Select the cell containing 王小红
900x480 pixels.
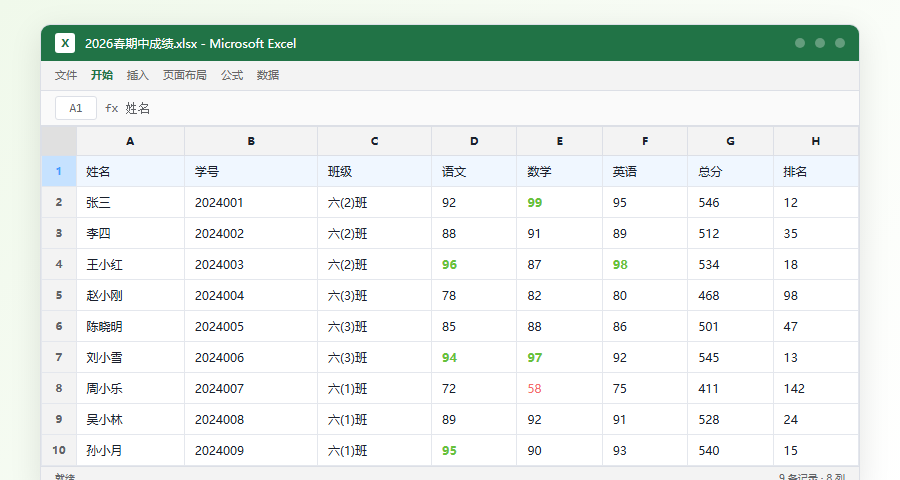(x=130, y=264)
